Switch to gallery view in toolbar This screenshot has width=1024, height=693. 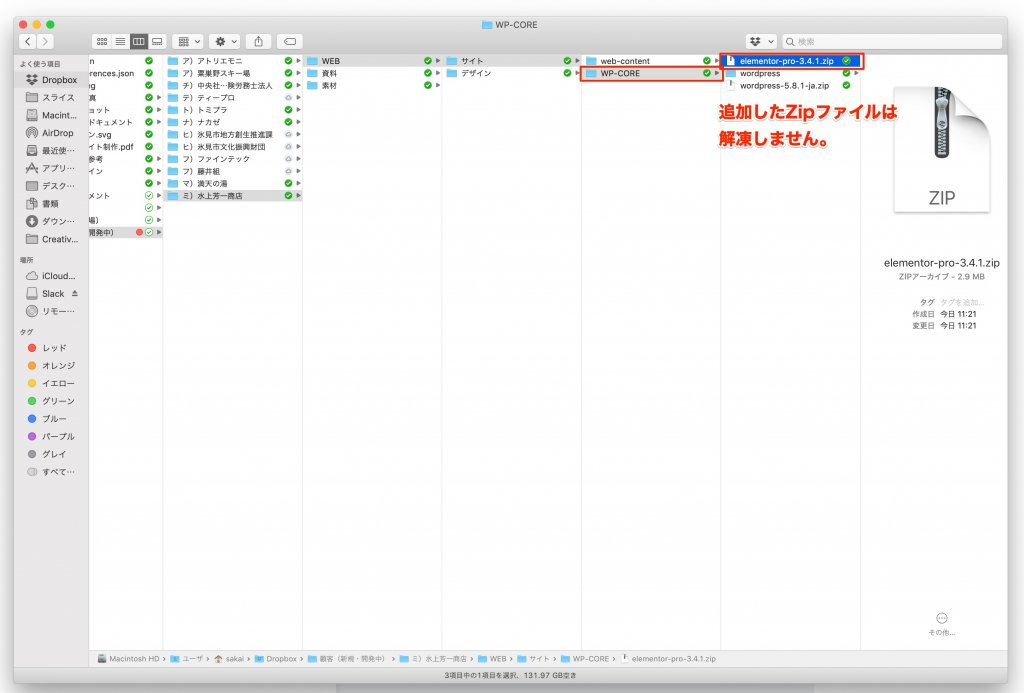click(156, 41)
